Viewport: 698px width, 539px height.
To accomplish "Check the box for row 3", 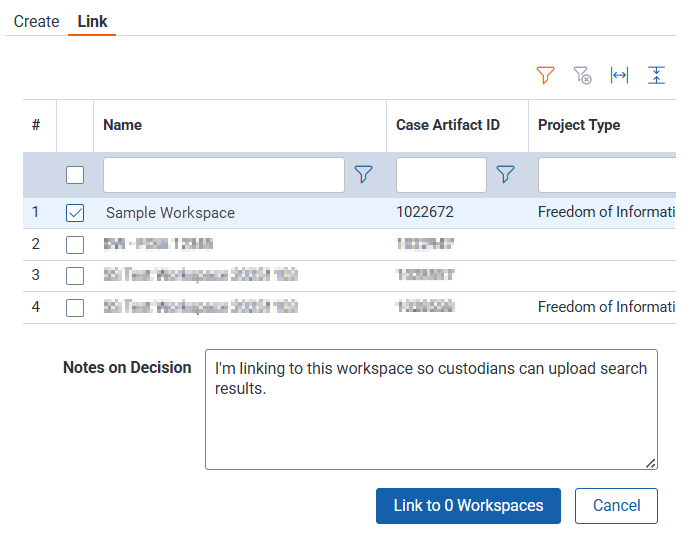I will click(75, 276).
